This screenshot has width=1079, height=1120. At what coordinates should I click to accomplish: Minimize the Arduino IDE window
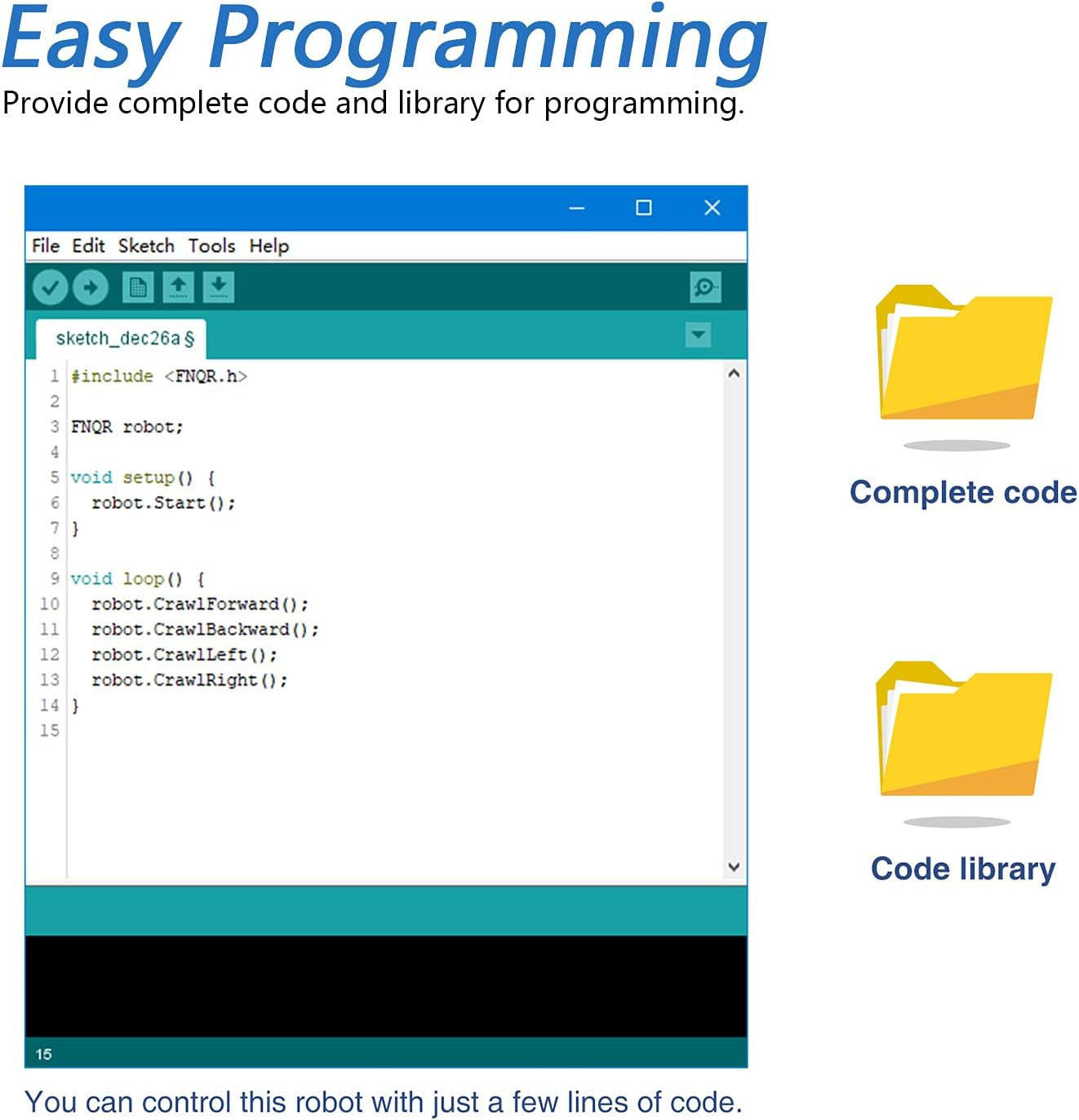click(x=577, y=208)
